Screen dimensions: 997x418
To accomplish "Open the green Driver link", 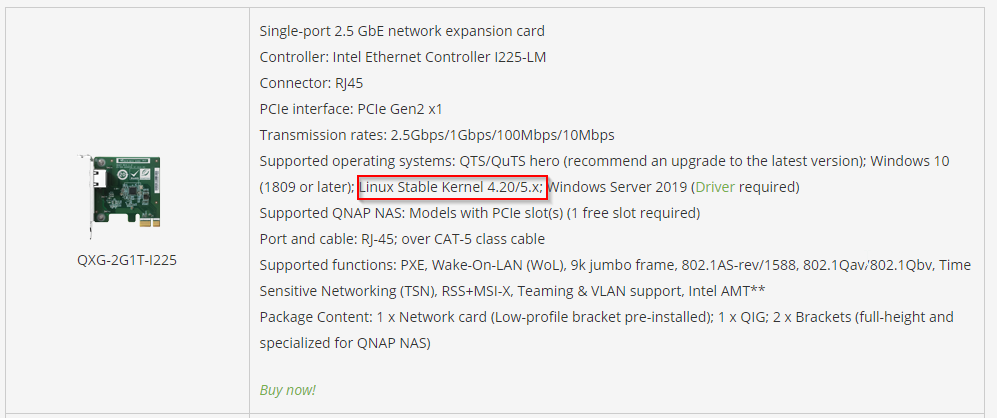I will (x=715, y=187).
